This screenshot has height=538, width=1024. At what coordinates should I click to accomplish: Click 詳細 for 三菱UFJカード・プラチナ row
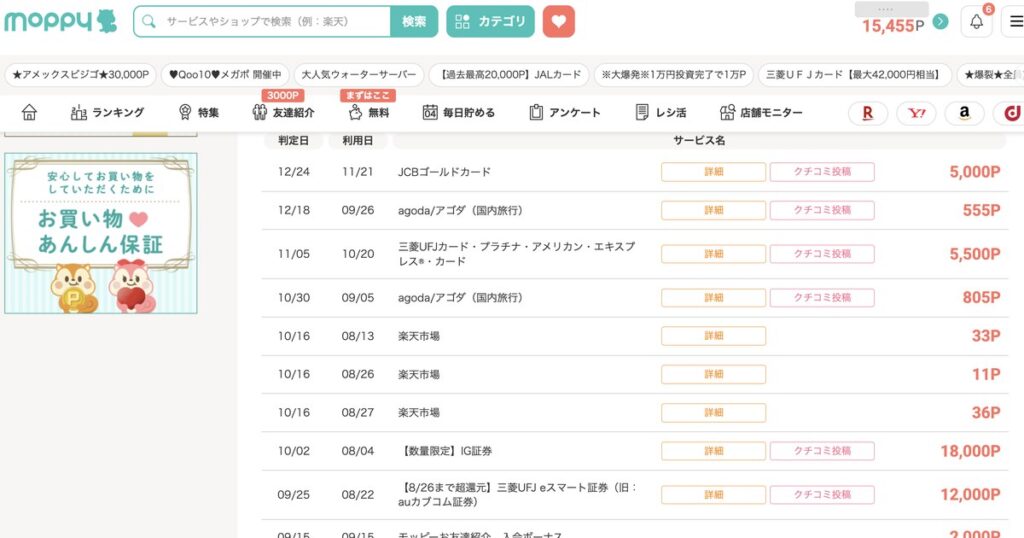click(x=713, y=254)
